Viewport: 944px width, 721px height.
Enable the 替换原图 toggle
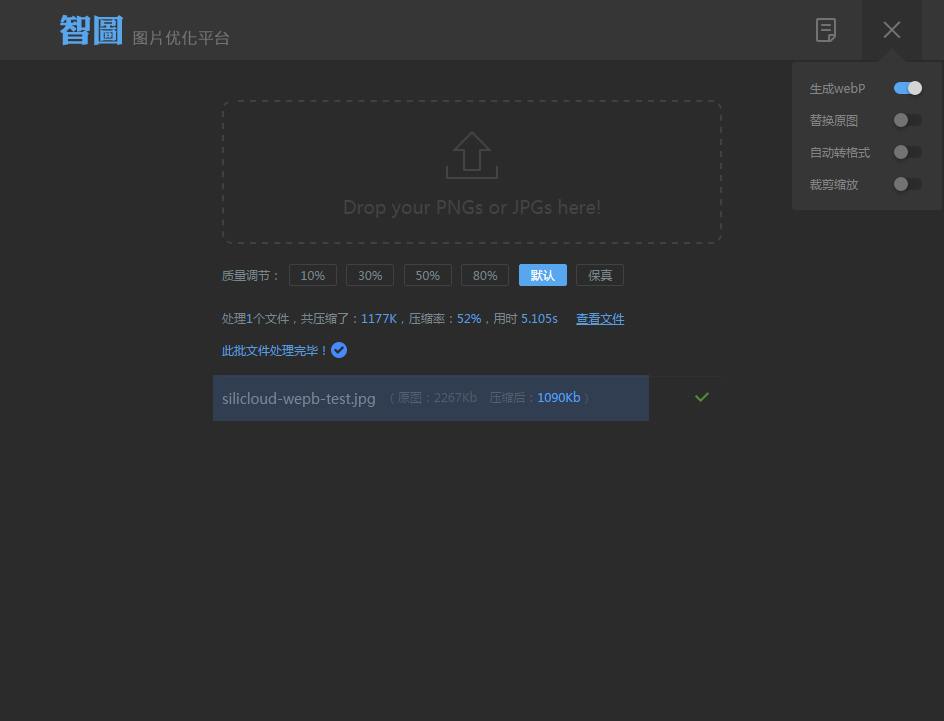tap(907, 120)
